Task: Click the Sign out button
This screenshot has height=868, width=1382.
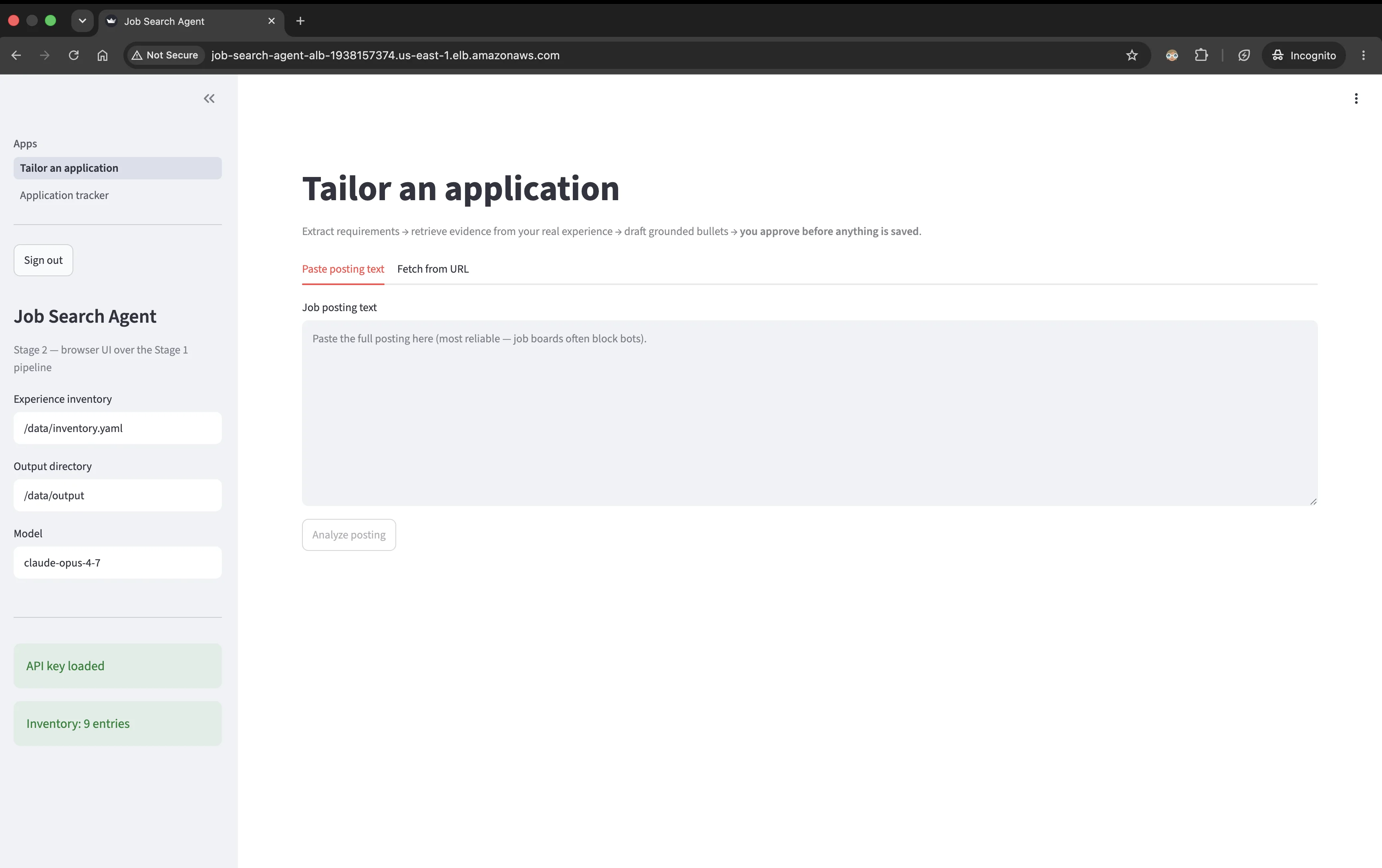Action: [43, 261]
